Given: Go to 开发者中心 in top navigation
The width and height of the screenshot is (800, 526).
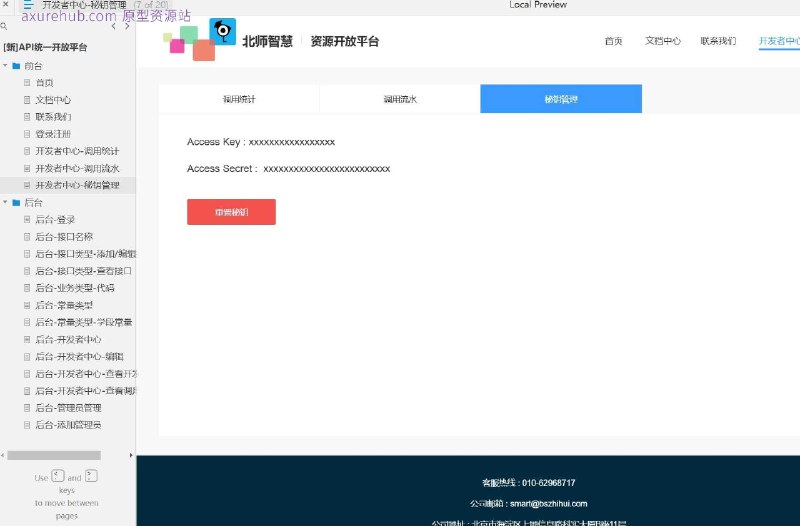Looking at the screenshot, I should pyautogui.click(x=779, y=41).
